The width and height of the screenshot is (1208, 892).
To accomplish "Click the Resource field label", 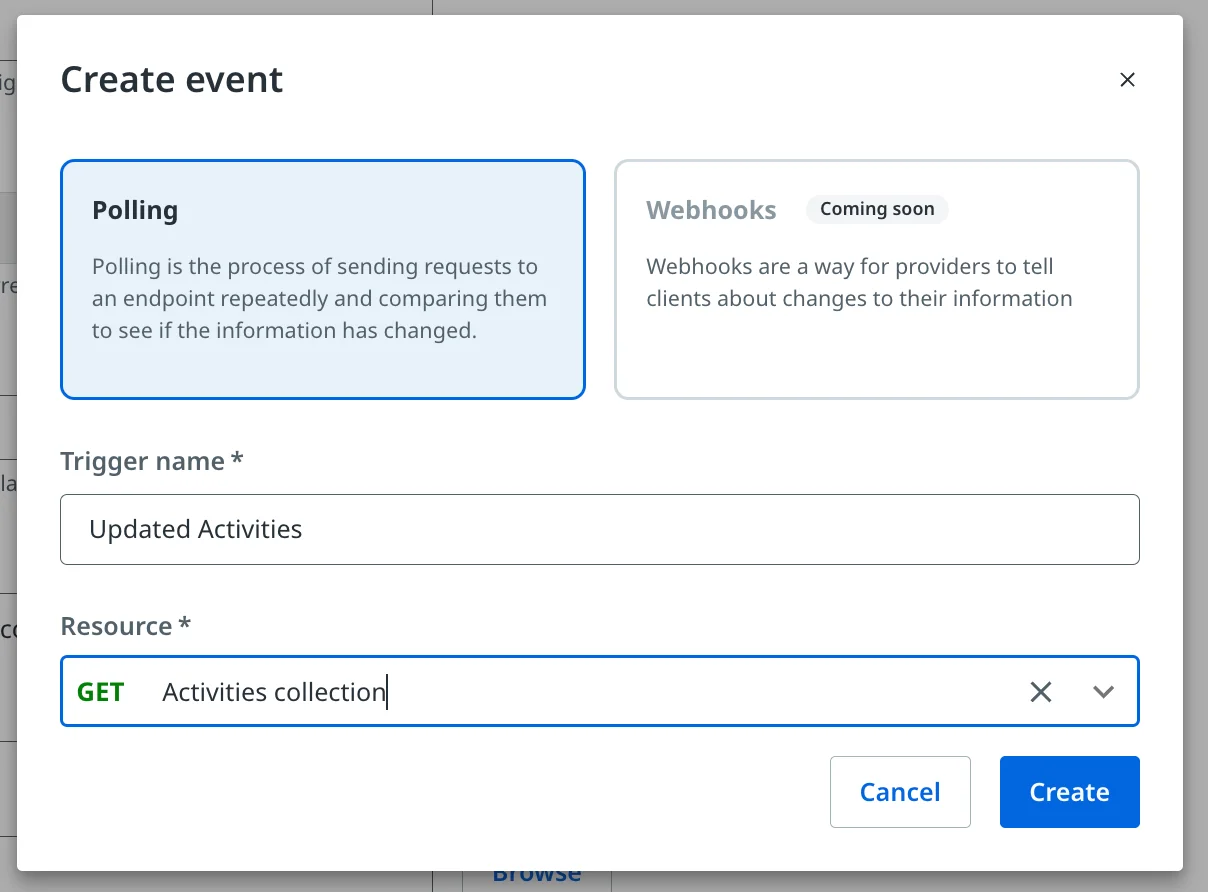I will pos(125,626).
